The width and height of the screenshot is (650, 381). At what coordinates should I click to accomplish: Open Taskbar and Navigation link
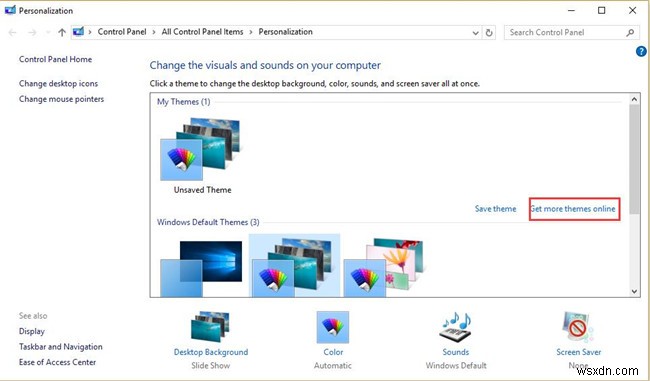[61, 347]
